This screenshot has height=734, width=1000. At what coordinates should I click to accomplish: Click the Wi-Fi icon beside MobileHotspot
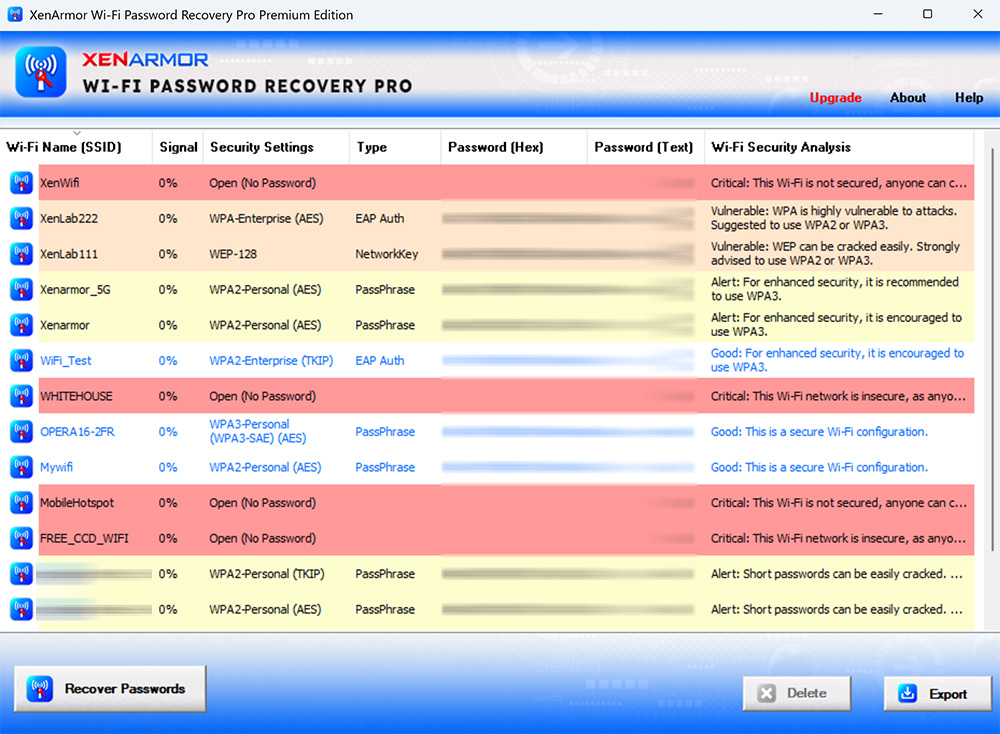[x=22, y=503]
